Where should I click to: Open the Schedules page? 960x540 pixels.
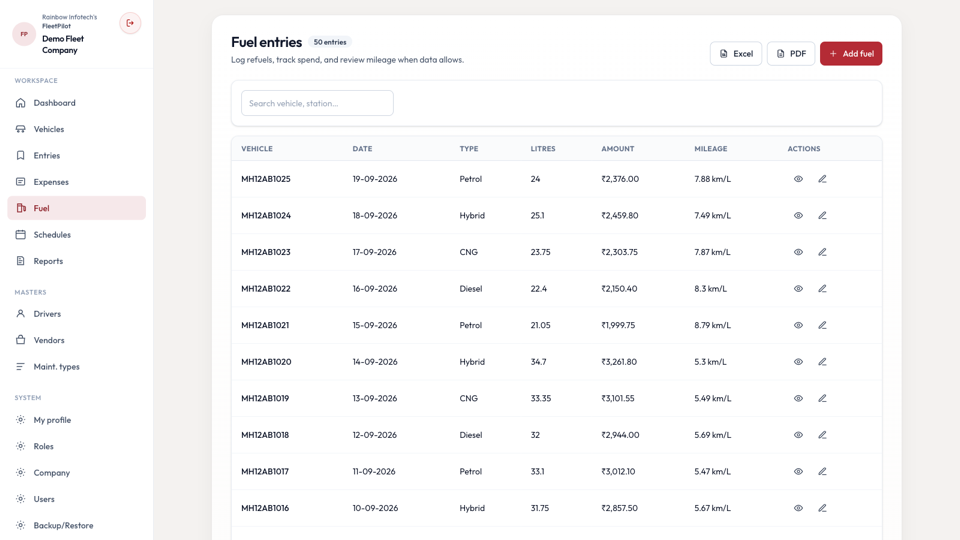point(77,234)
